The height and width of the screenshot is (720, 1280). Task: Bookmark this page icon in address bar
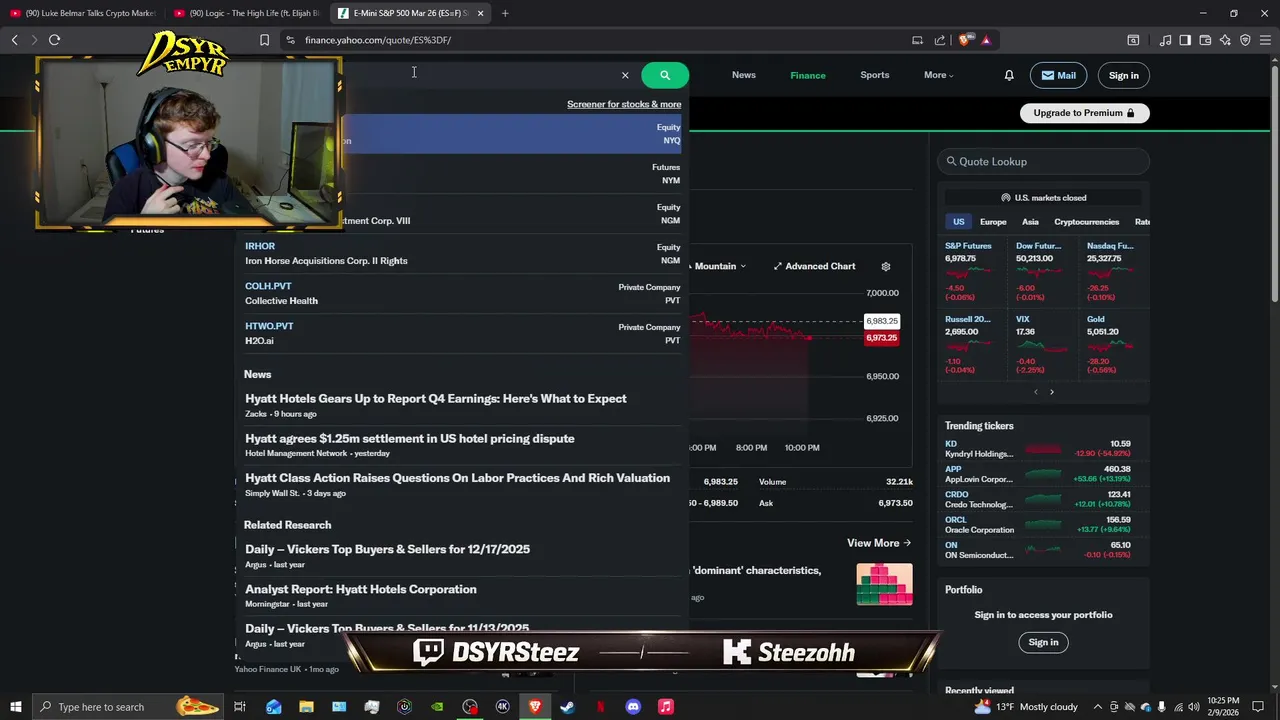pyautogui.click(x=264, y=40)
